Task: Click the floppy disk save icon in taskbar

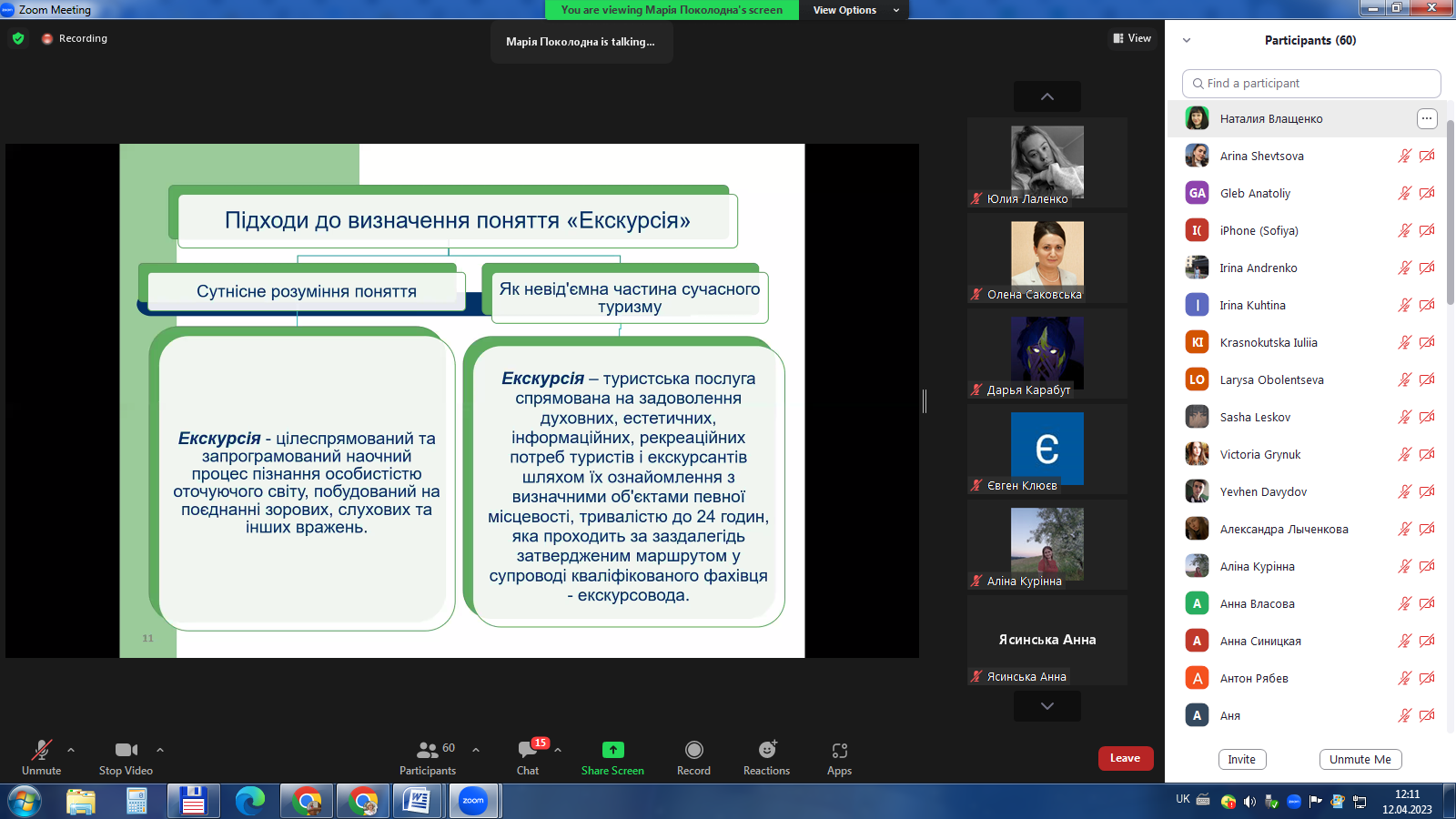Action: pyautogui.click(x=193, y=801)
